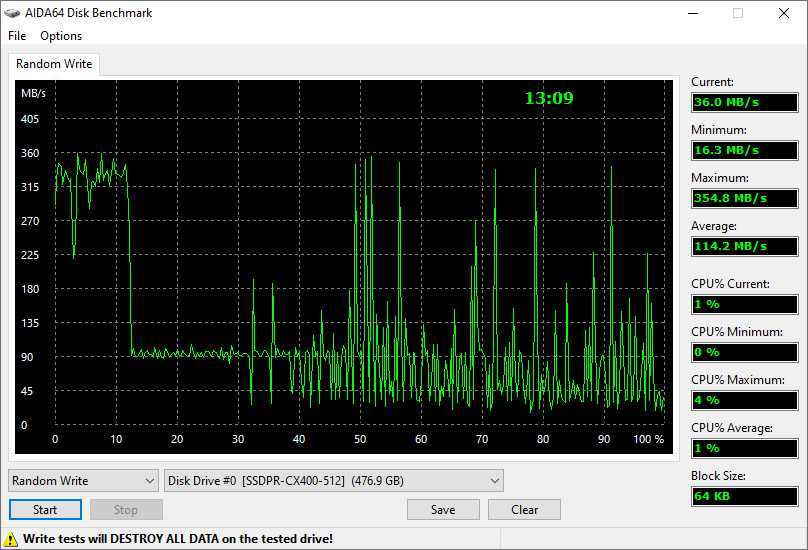Click the yellow warning icon at bottom
The height and width of the screenshot is (550, 808).
[x=12, y=538]
